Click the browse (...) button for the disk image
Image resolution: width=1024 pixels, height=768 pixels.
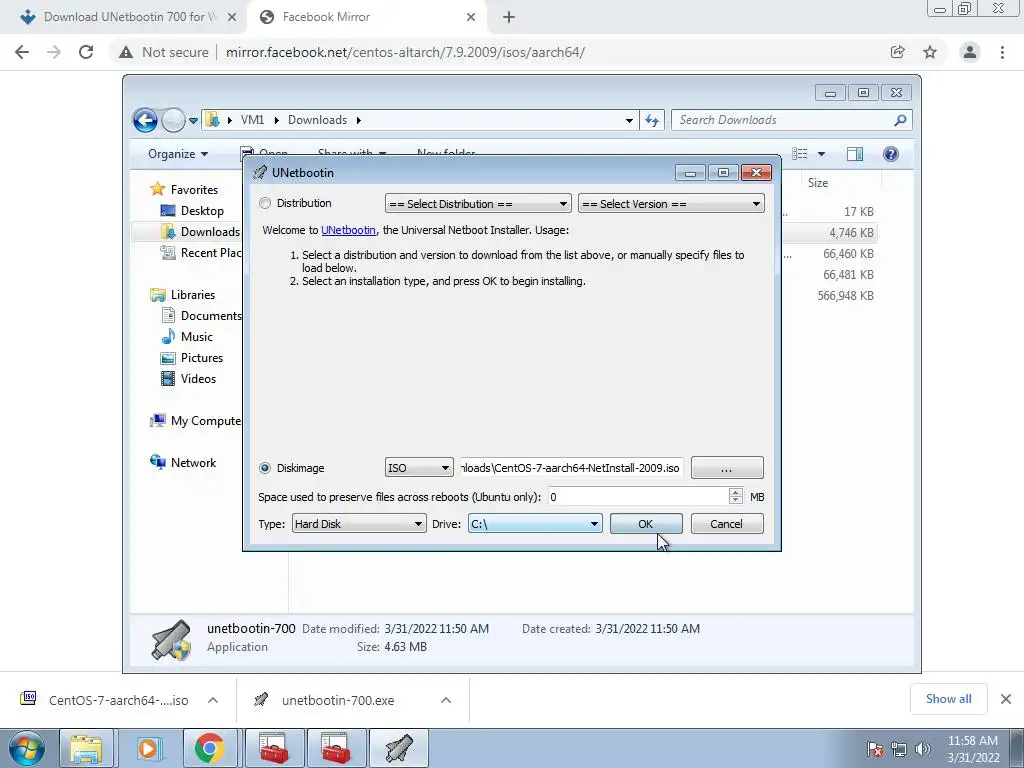coord(727,468)
